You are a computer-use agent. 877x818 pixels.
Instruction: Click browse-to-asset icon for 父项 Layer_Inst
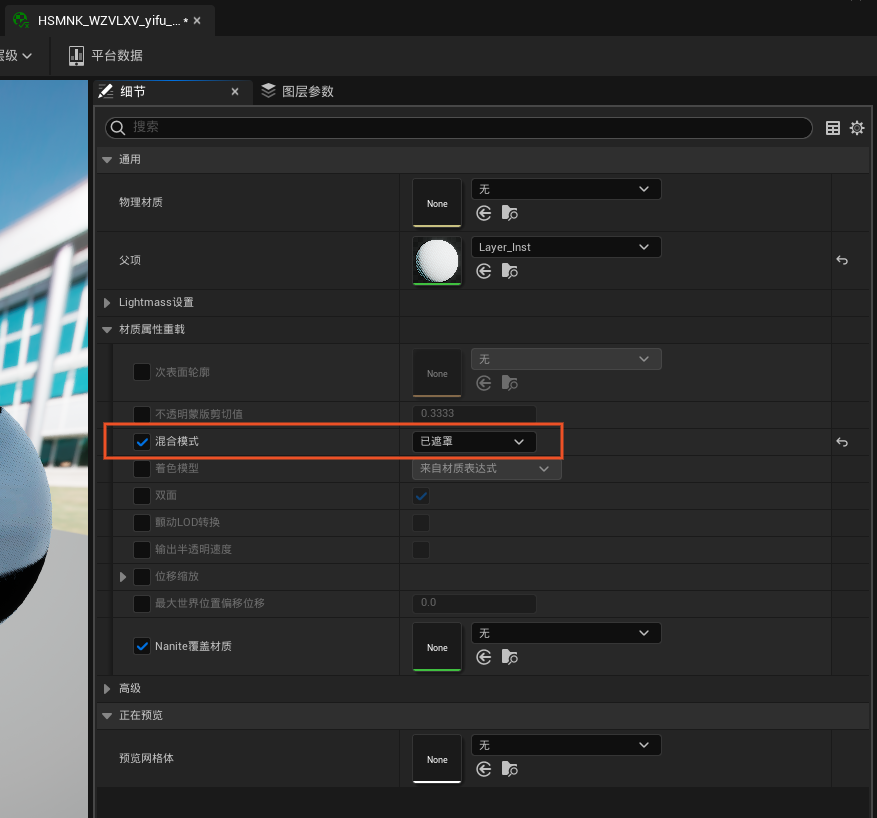pos(510,271)
